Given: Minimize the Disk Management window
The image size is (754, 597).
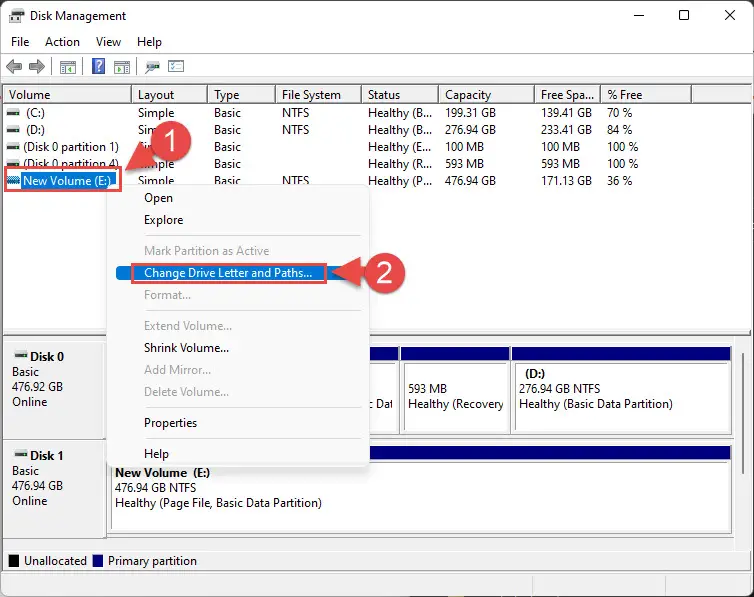Looking at the screenshot, I should (639, 15).
